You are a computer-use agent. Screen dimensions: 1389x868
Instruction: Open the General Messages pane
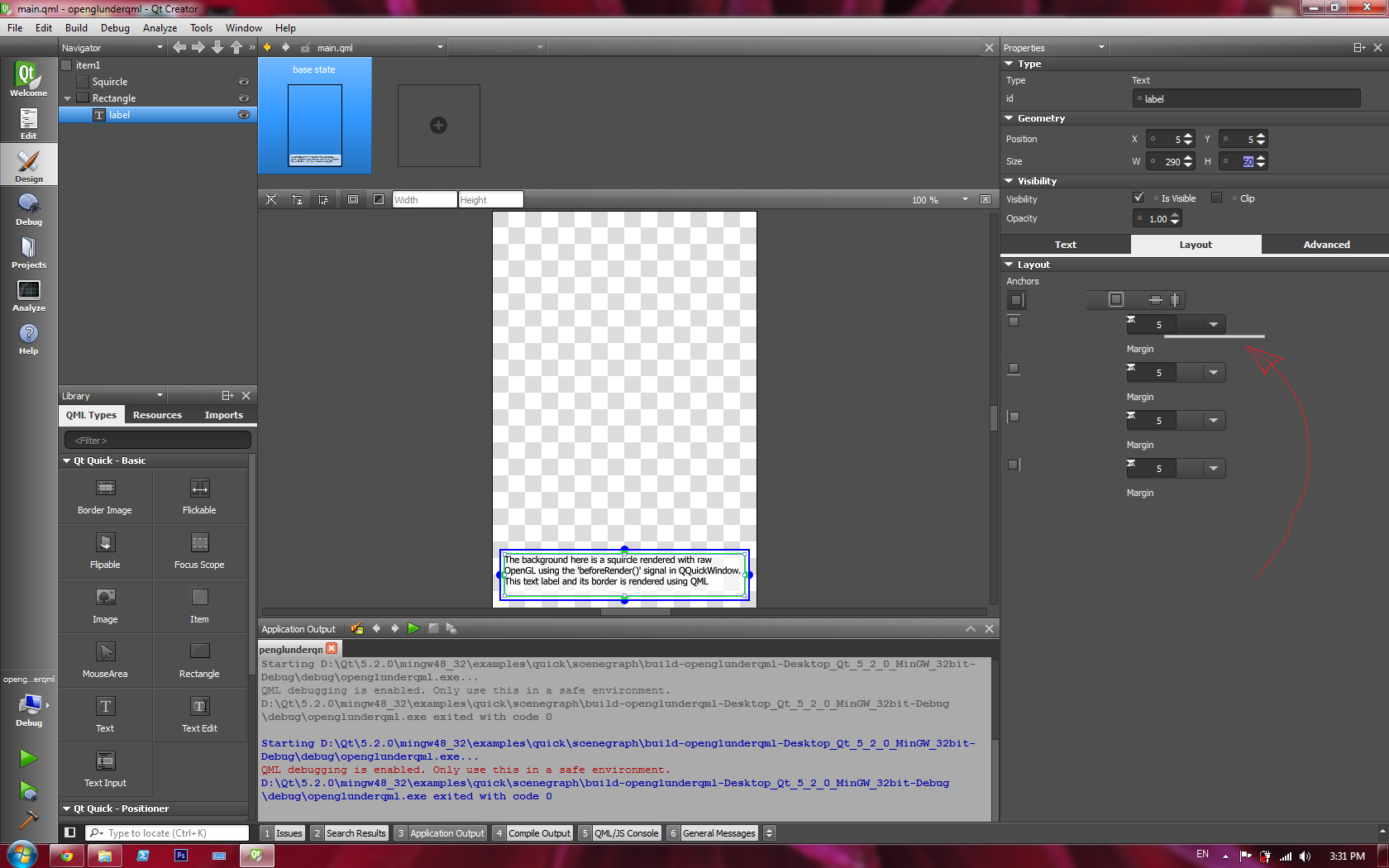pos(712,833)
